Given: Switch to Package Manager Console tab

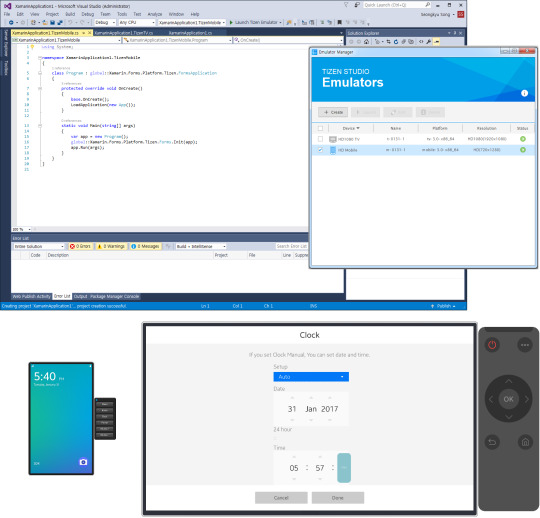Looking at the screenshot, I should point(115,296).
